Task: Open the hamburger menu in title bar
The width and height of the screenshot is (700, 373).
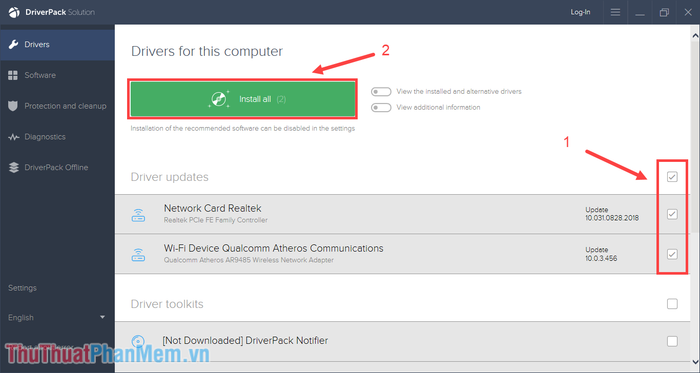Action: (615, 12)
